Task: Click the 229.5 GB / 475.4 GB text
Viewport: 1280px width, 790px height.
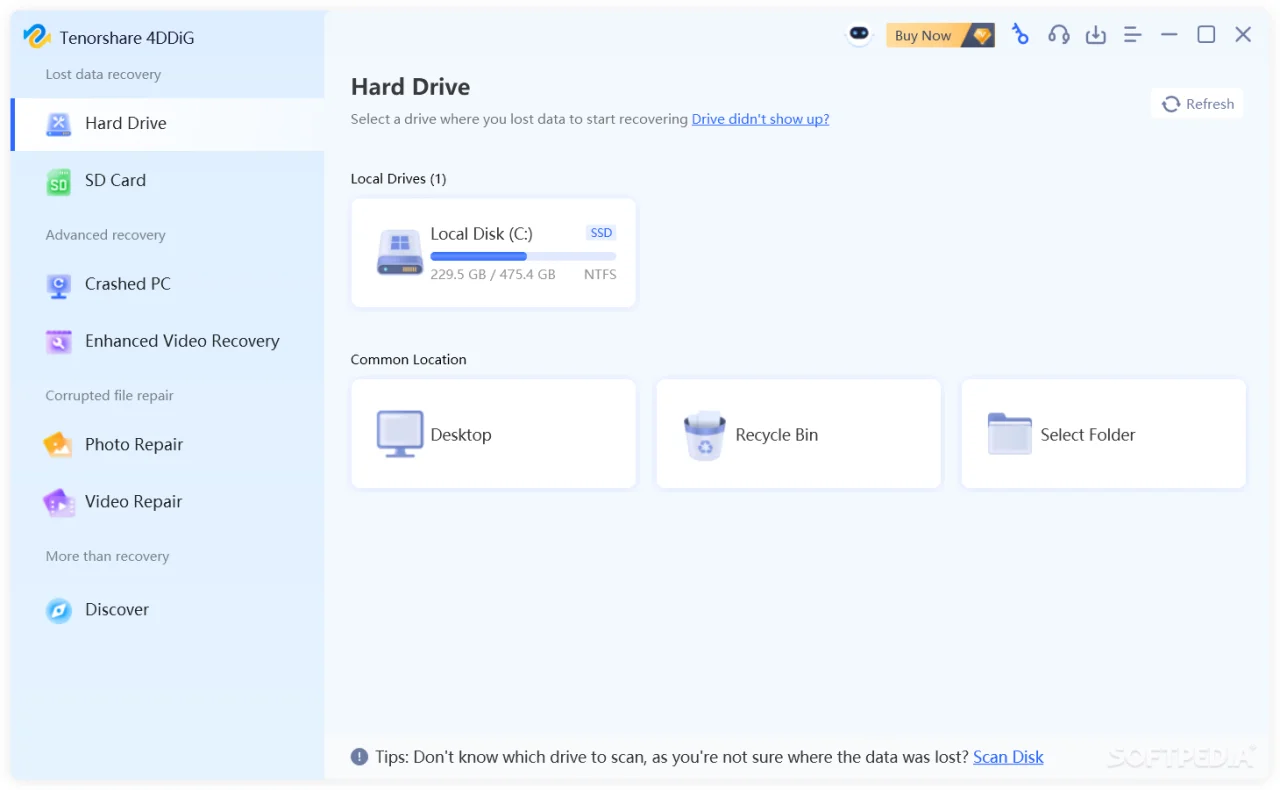Action: coord(493,274)
